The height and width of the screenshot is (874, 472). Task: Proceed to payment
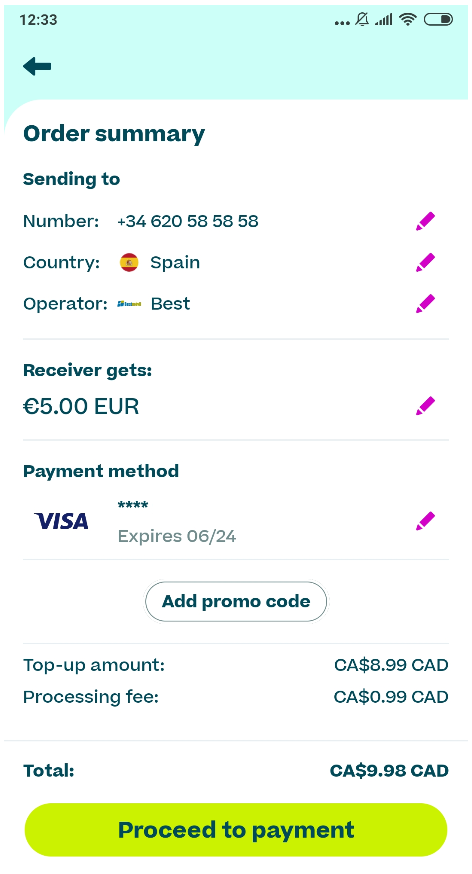(236, 830)
